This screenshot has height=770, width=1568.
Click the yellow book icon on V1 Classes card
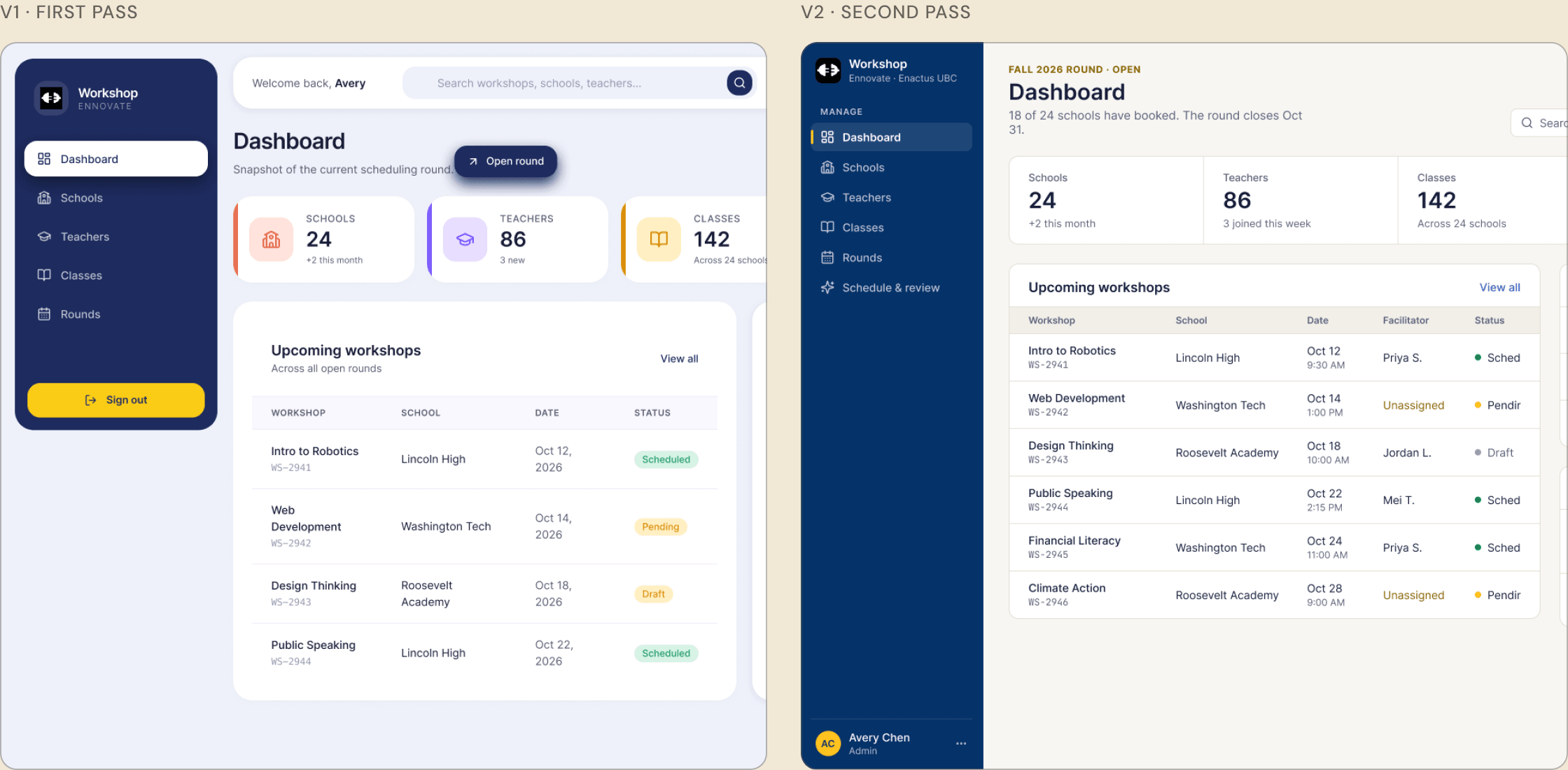coord(659,239)
